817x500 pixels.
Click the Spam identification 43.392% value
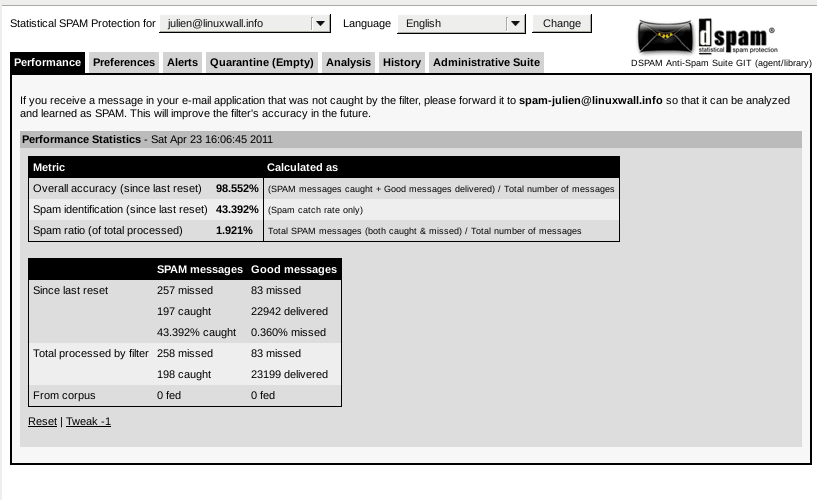coord(237,209)
